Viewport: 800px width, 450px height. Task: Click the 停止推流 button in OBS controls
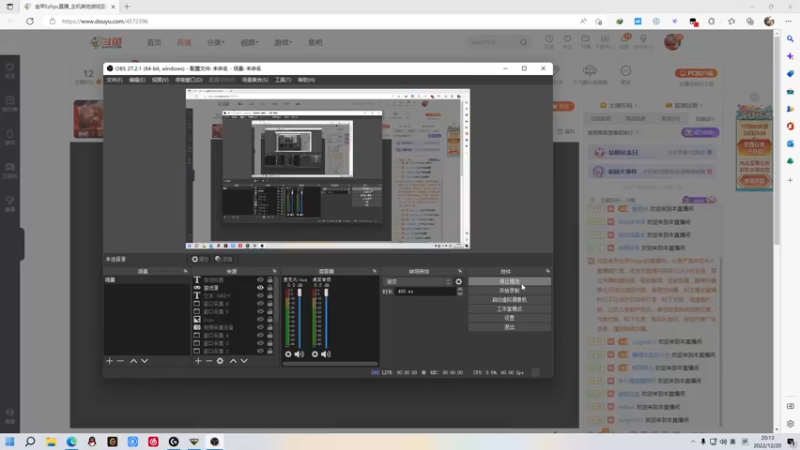pos(509,282)
